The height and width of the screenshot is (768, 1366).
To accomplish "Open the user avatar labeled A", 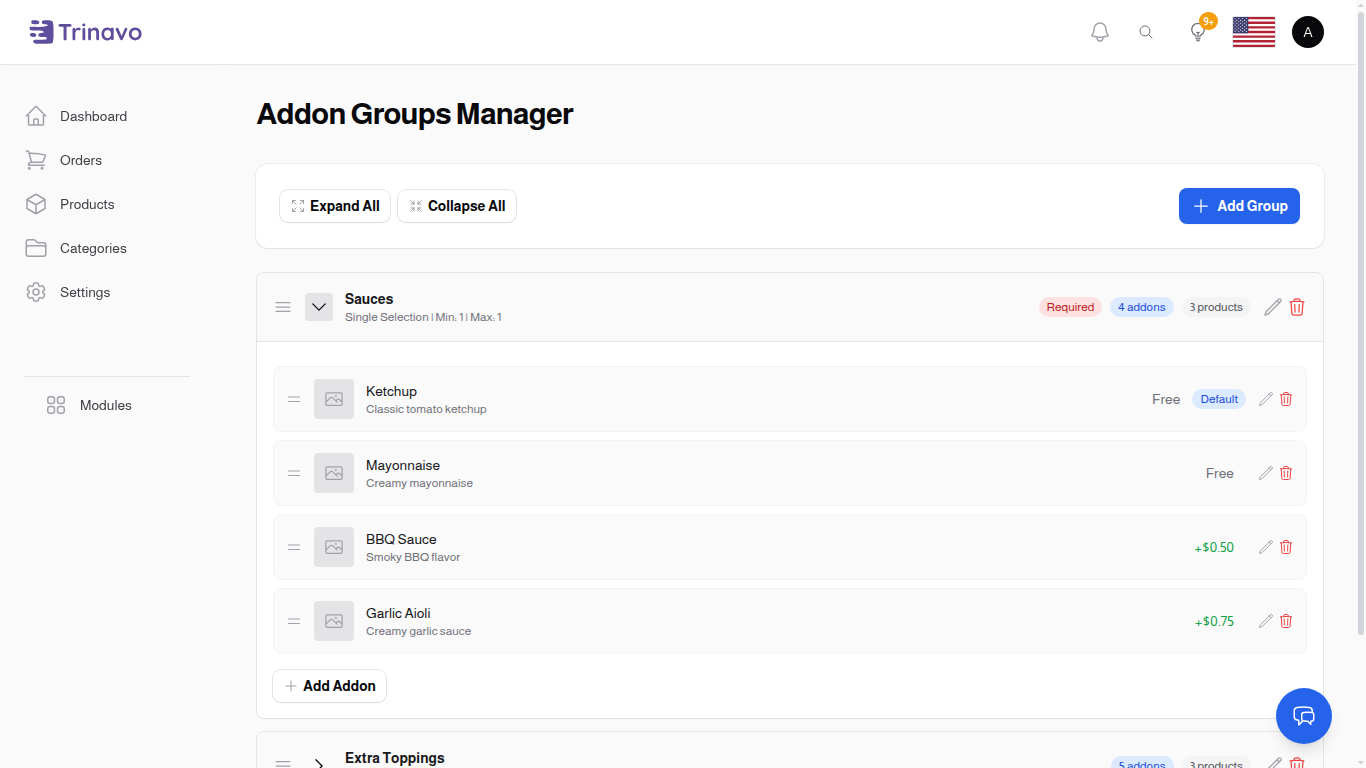I will [x=1308, y=31].
